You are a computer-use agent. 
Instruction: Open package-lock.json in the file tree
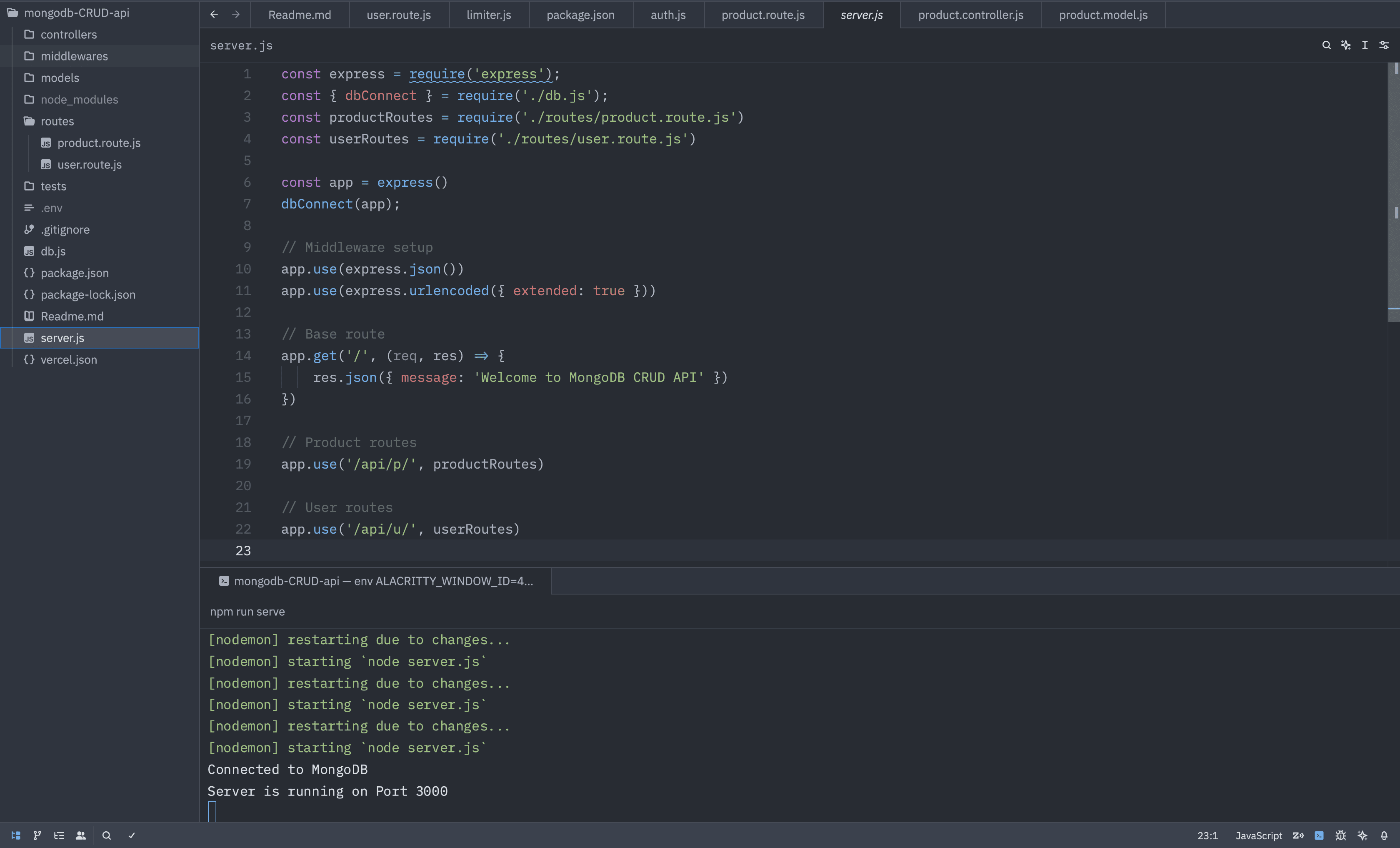click(100, 294)
